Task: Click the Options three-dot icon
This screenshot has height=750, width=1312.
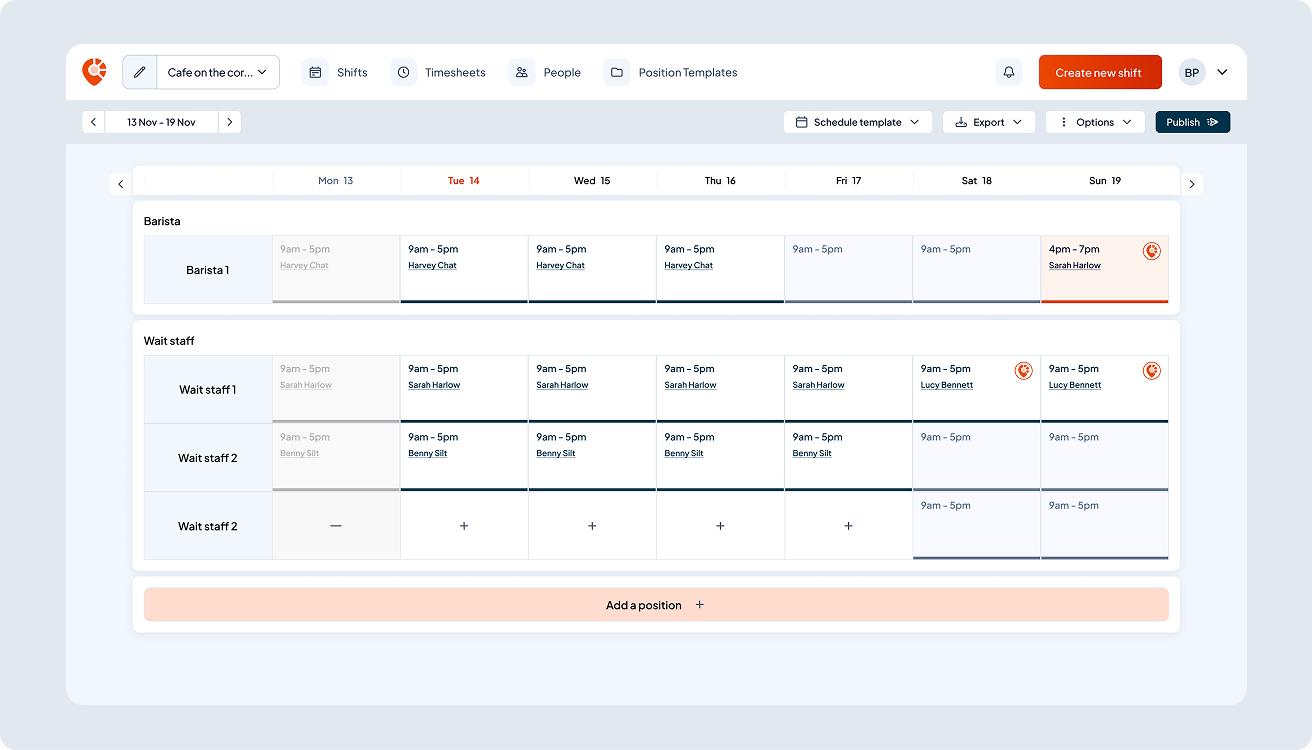Action: 1063,122
